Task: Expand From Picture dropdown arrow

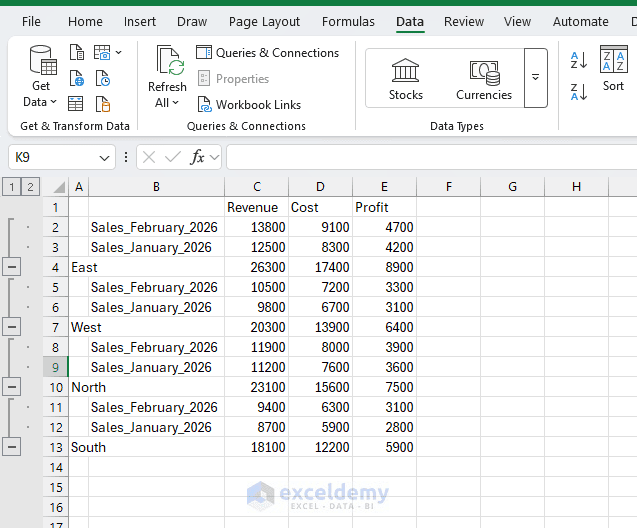Action: 118,52
